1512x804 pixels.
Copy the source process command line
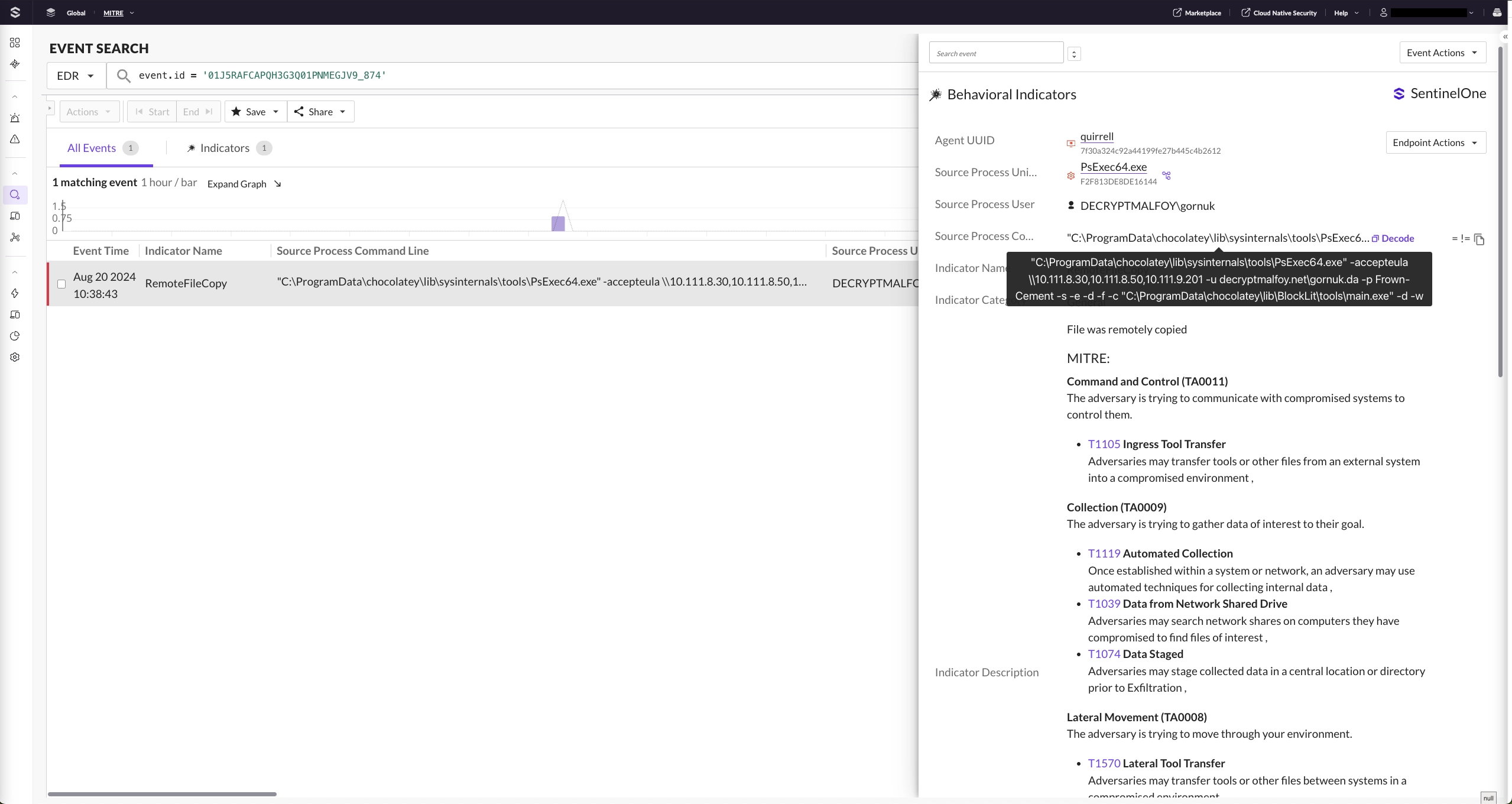click(1479, 239)
